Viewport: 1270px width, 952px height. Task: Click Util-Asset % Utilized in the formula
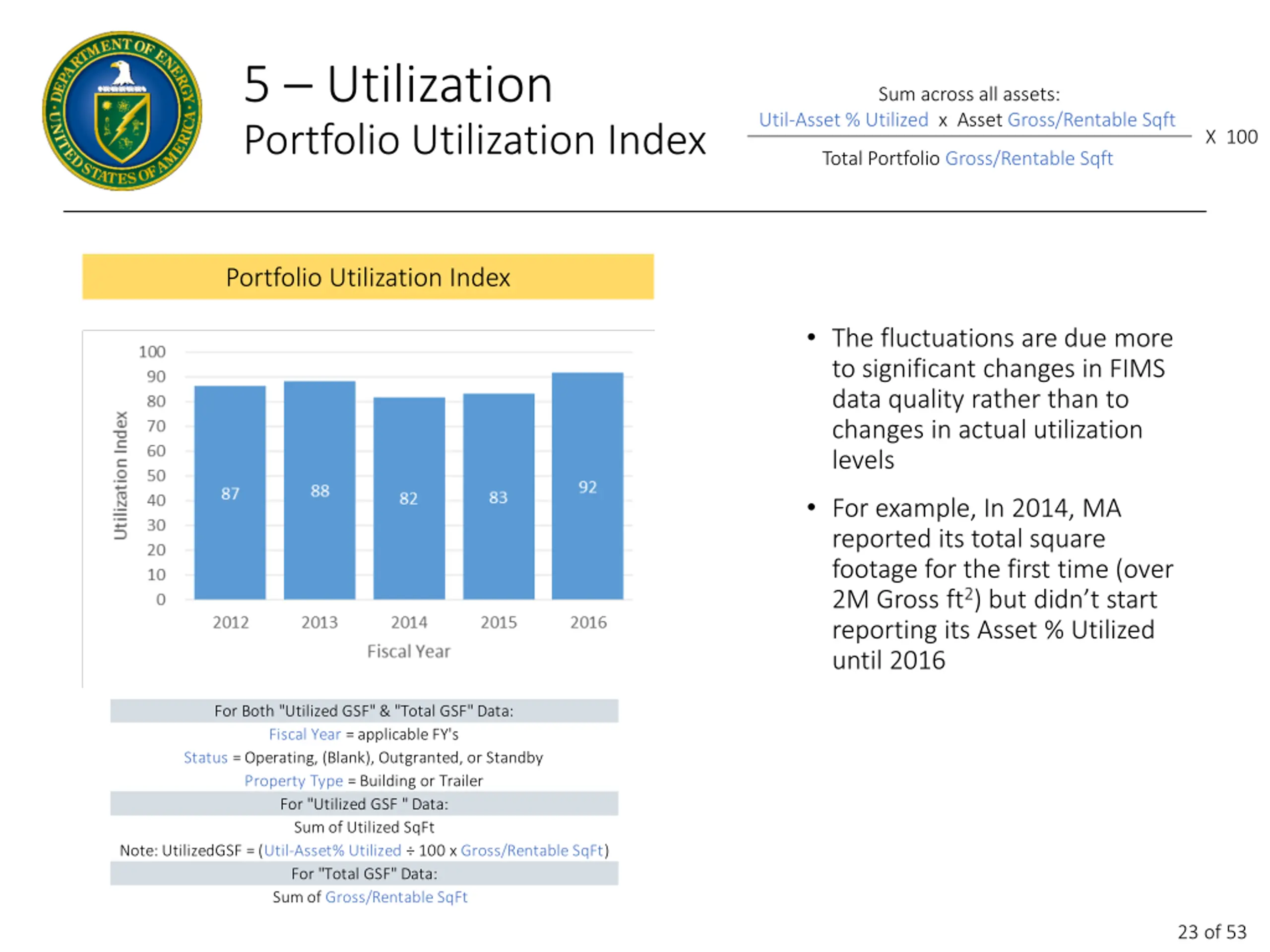coord(843,120)
